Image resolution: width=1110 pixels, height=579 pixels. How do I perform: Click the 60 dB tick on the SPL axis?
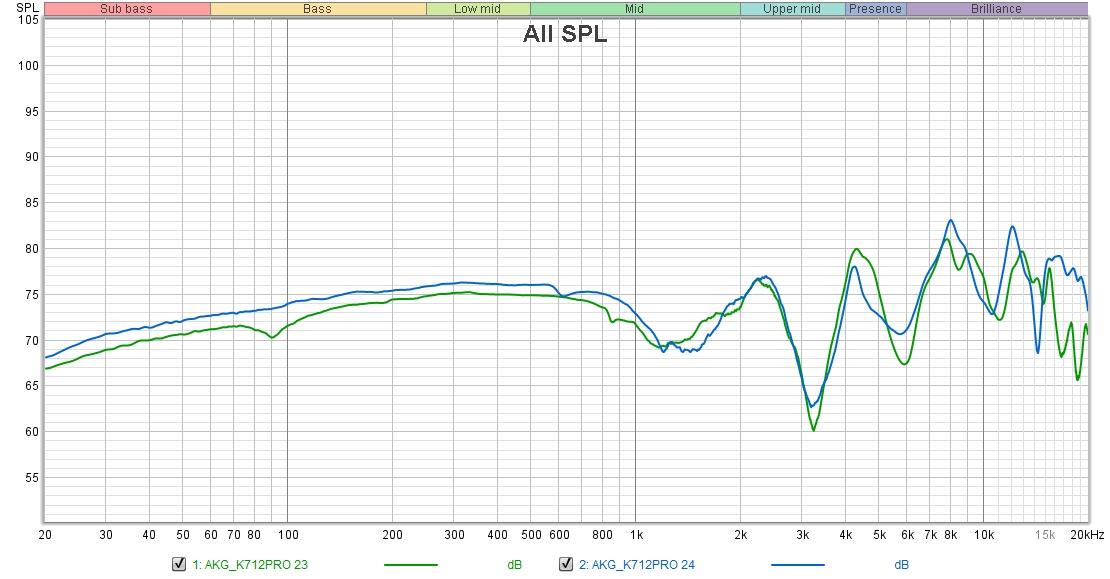point(31,432)
